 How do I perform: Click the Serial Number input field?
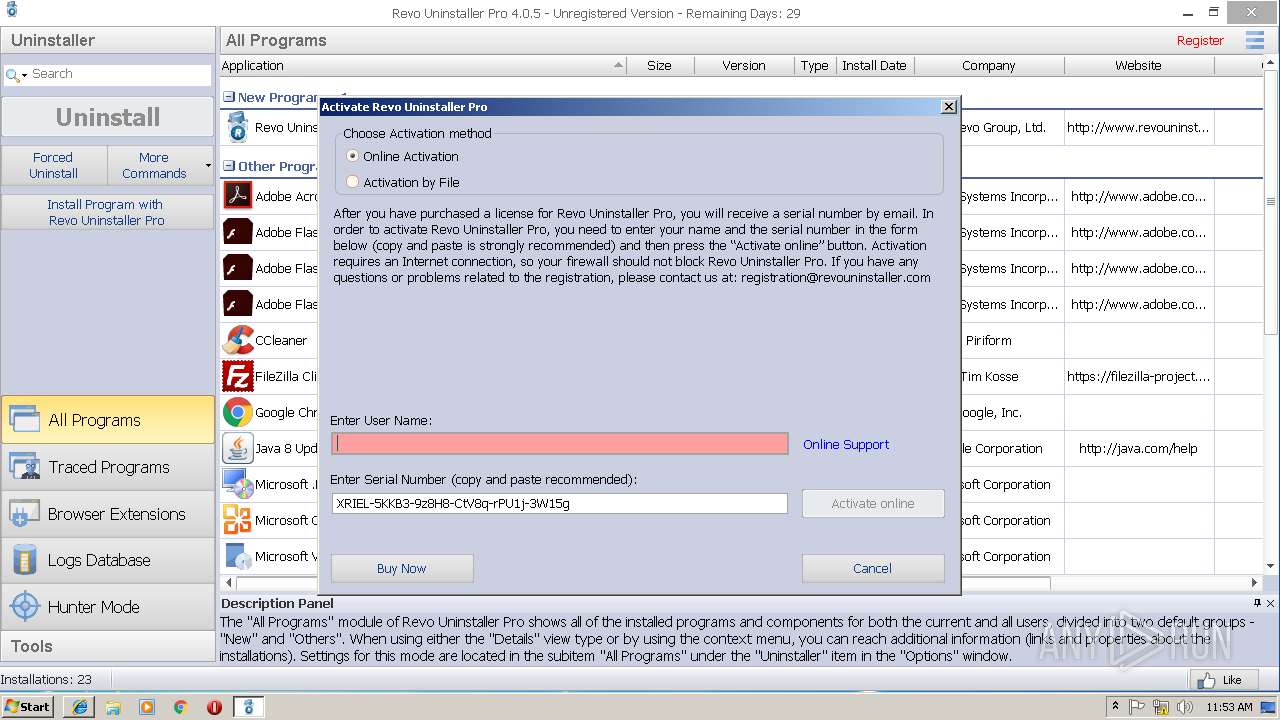[x=560, y=503]
